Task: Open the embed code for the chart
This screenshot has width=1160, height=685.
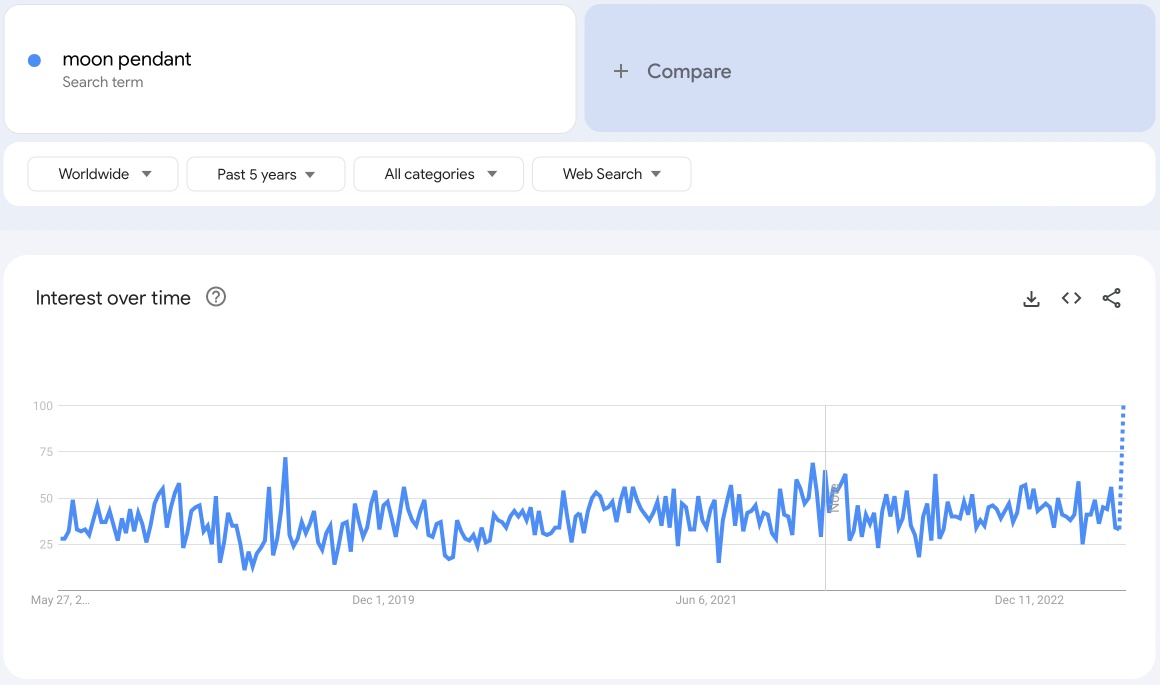Action: [x=1071, y=297]
